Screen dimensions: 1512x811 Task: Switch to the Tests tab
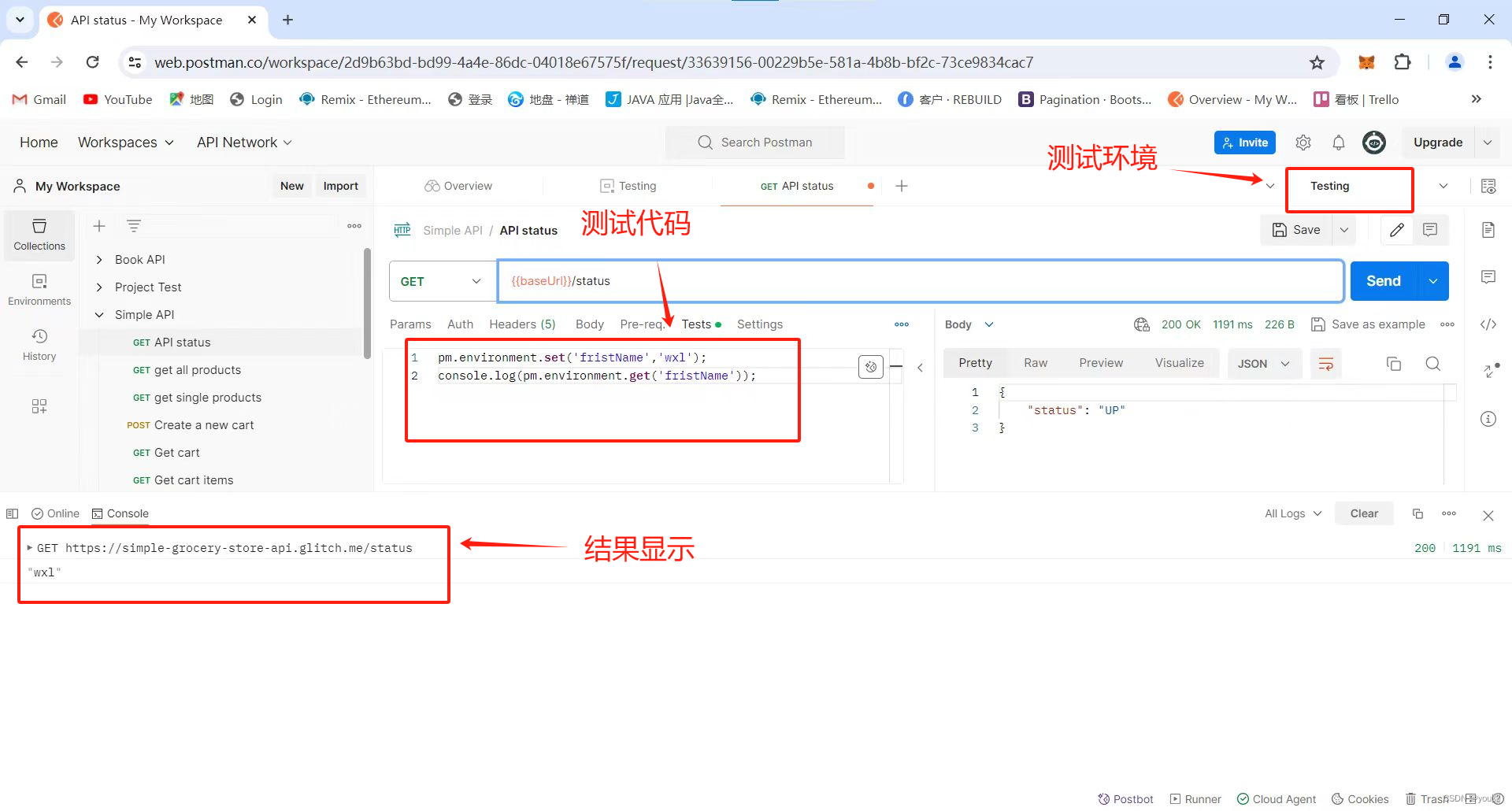(x=701, y=324)
